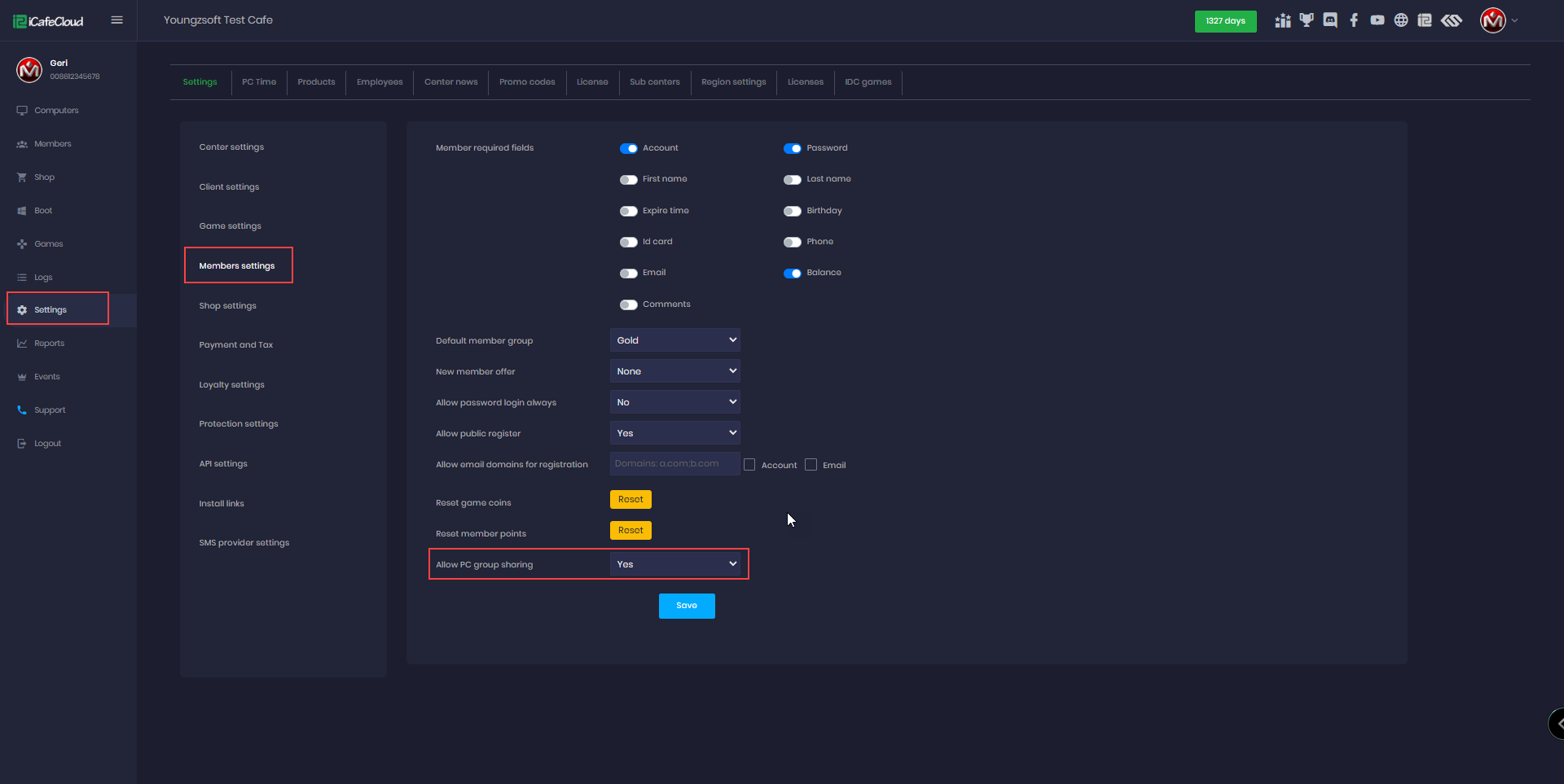Click the trophy icon in header
Viewport: 1564px width, 784px height.
click(1307, 20)
